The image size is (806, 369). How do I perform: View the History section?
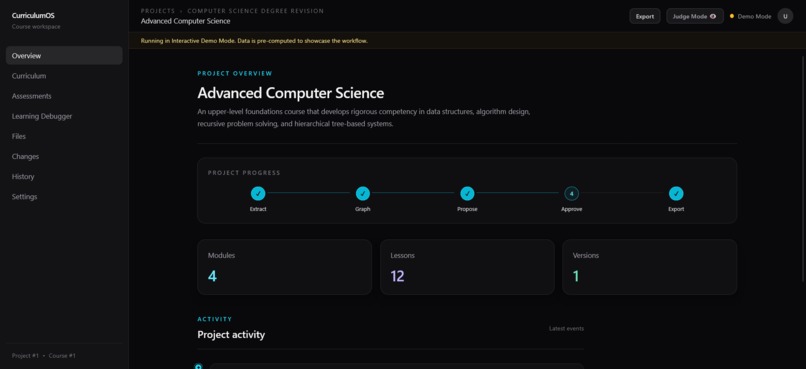[64, 176]
